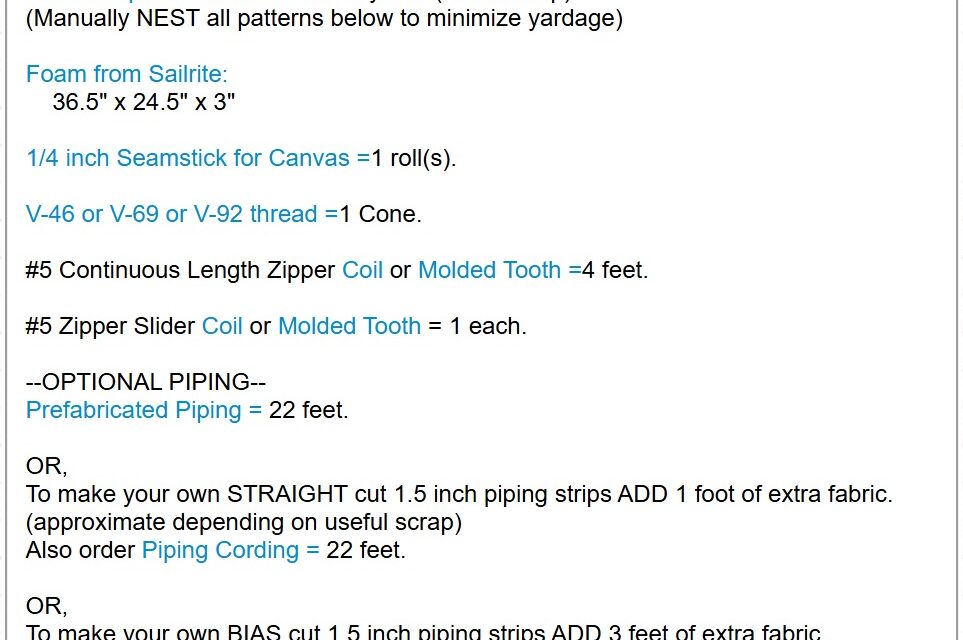Screen dimensions: 963x640
Task: Click the "1 roll(s)." quantity text
Action: pos(414,158)
